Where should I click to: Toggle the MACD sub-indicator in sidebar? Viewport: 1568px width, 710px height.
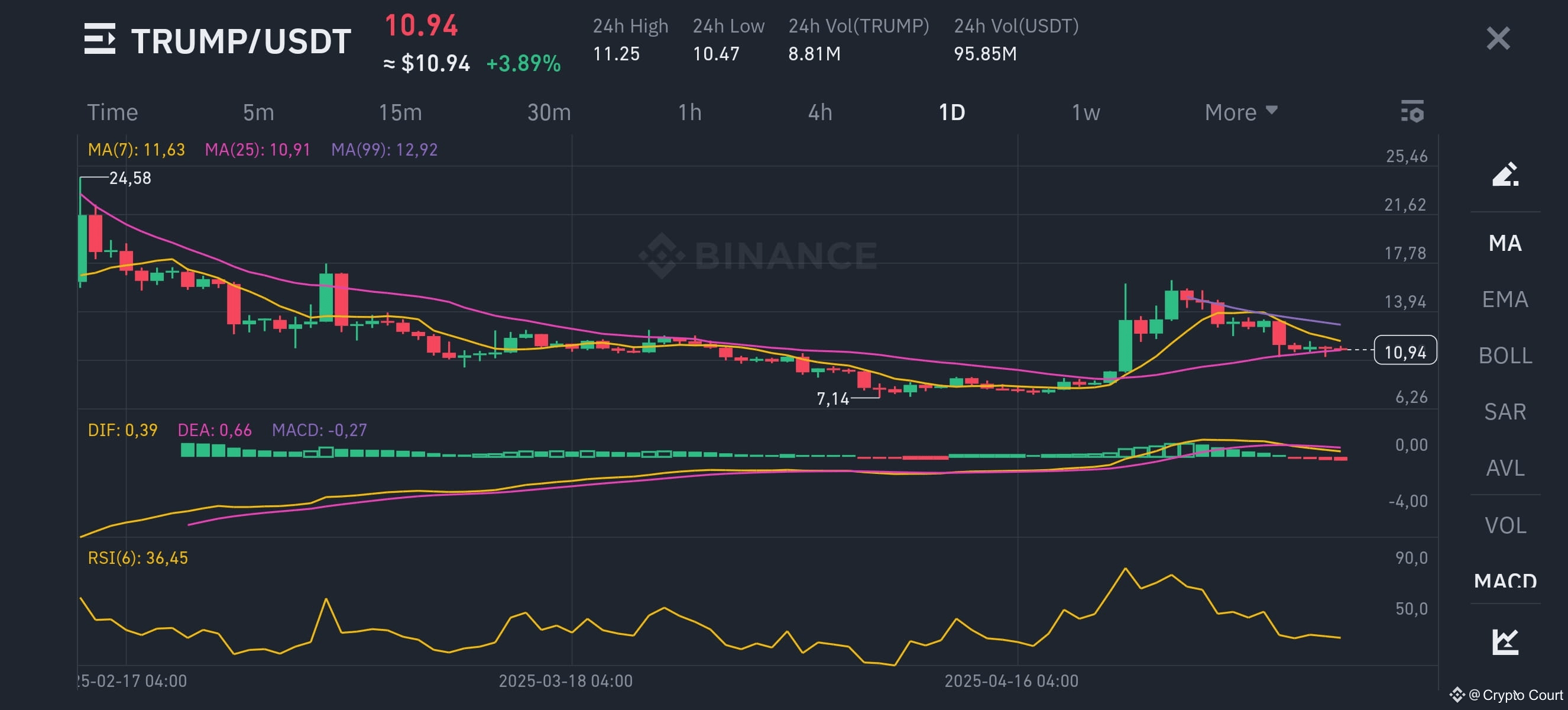[x=1505, y=580]
